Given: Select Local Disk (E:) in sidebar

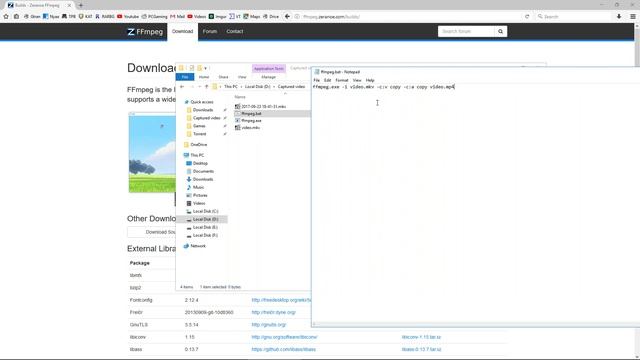Looking at the screenshot, I should point(202,227).
